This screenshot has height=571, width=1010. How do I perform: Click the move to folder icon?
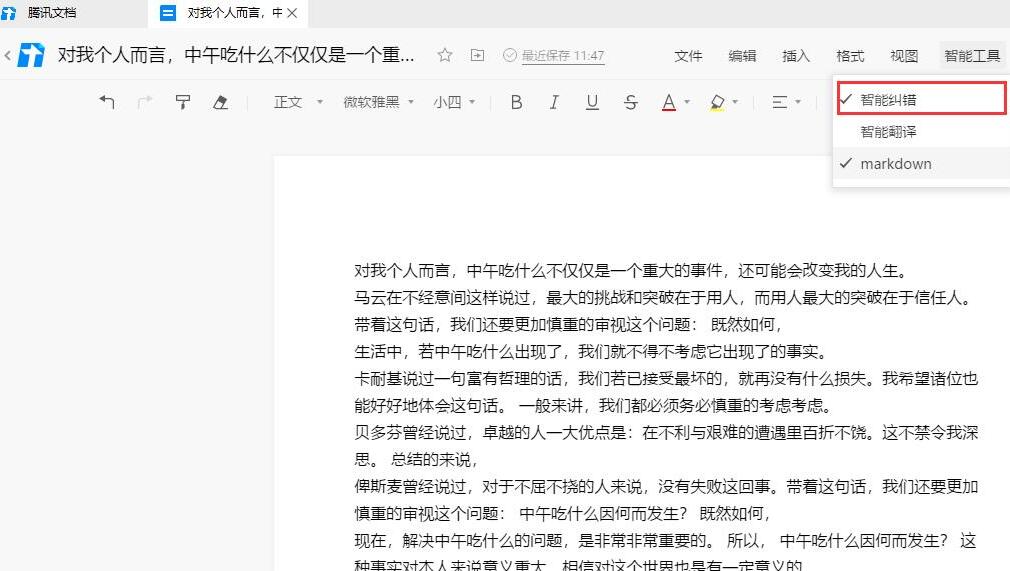tap(477, 55)
